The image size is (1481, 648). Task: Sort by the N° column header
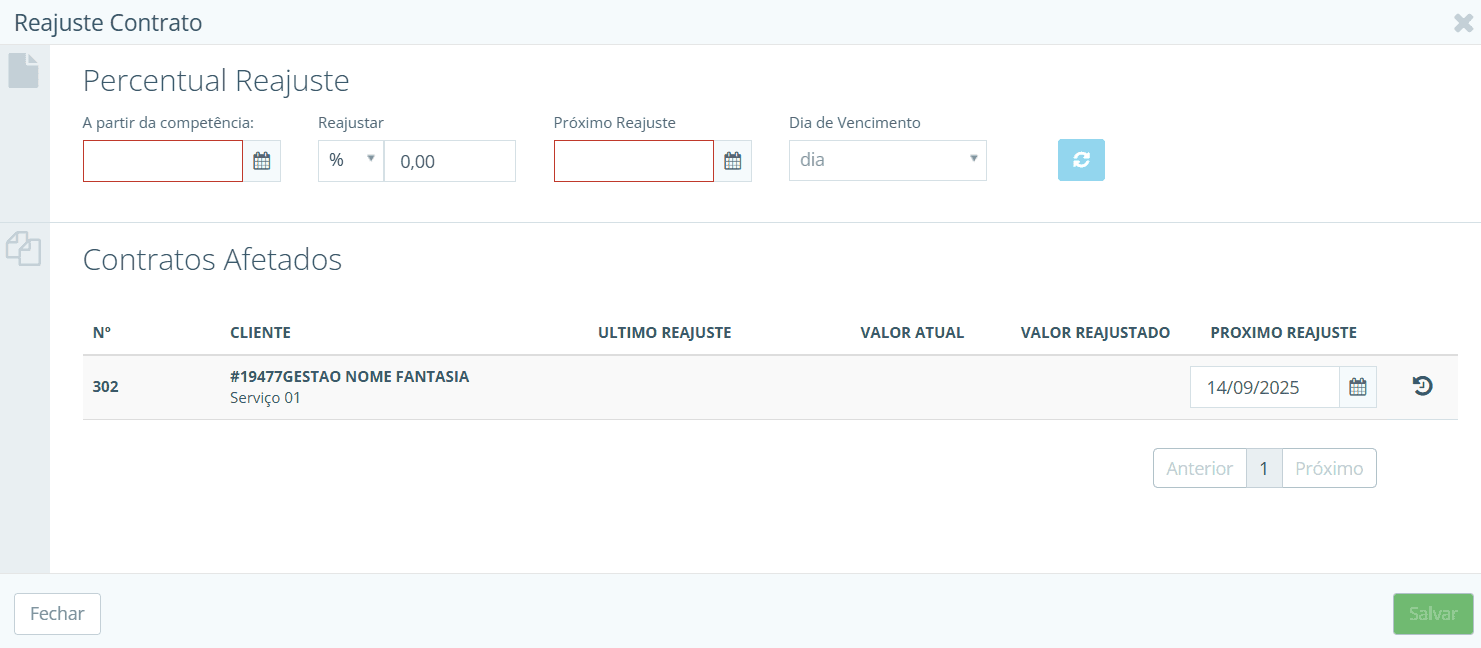click(101, 333)
